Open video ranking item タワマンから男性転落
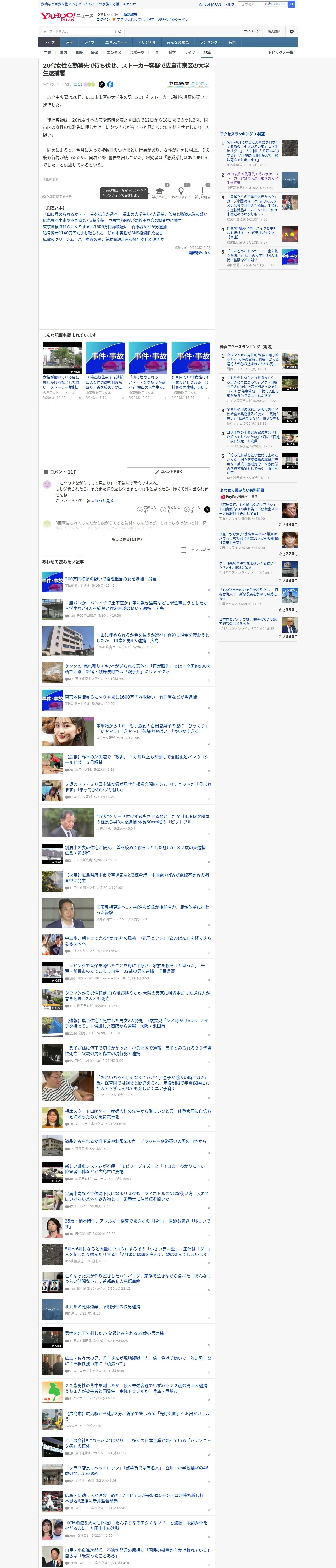336x1568 pixels. [253, 360]
